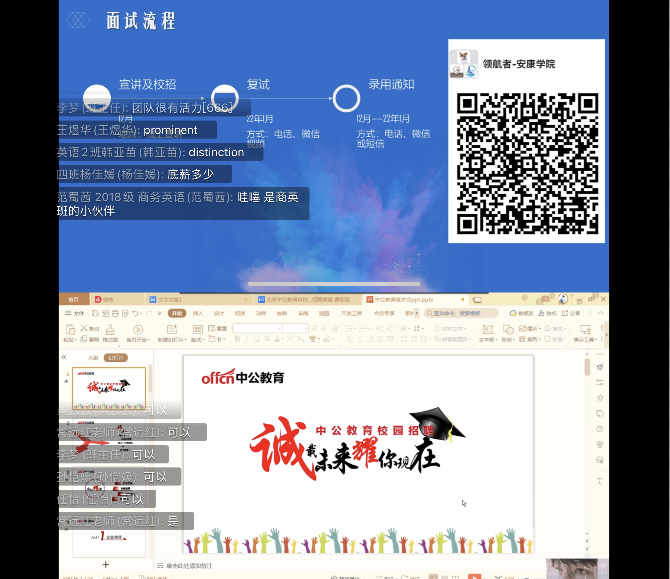Viewport: 670px width, 579px height.
Task: Switch to the 插入 ribbon tab
Action: coord(197,313)
